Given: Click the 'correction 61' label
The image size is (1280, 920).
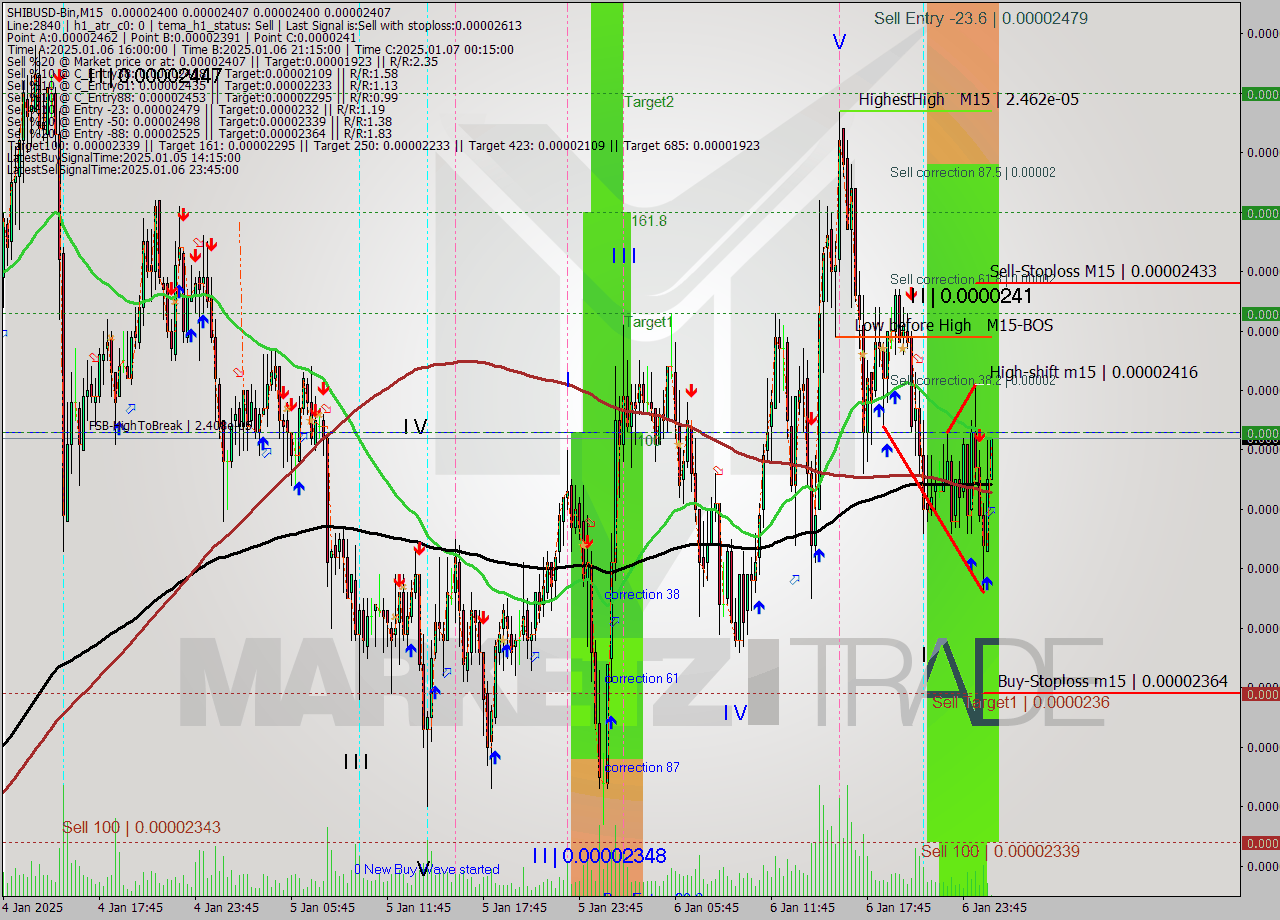Looking at the screenshot, I should click(642, 679).
